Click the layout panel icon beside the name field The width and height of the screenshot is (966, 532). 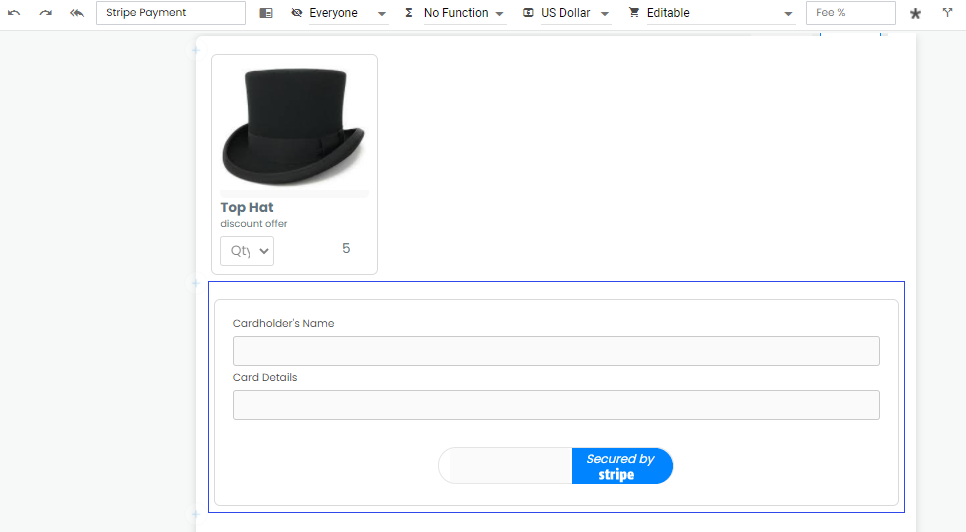click(x=266, y=13)
